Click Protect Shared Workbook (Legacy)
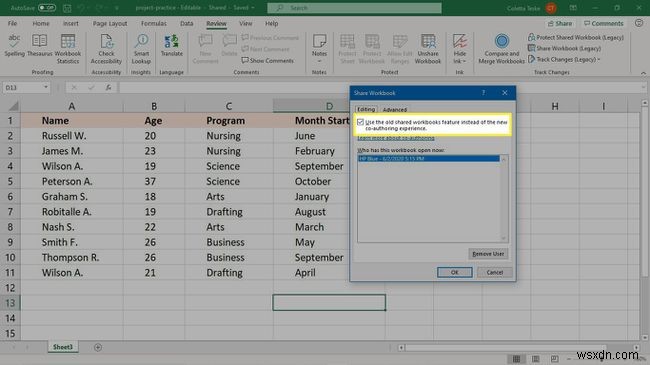This screenshot has width=650, height=365. 576,37
